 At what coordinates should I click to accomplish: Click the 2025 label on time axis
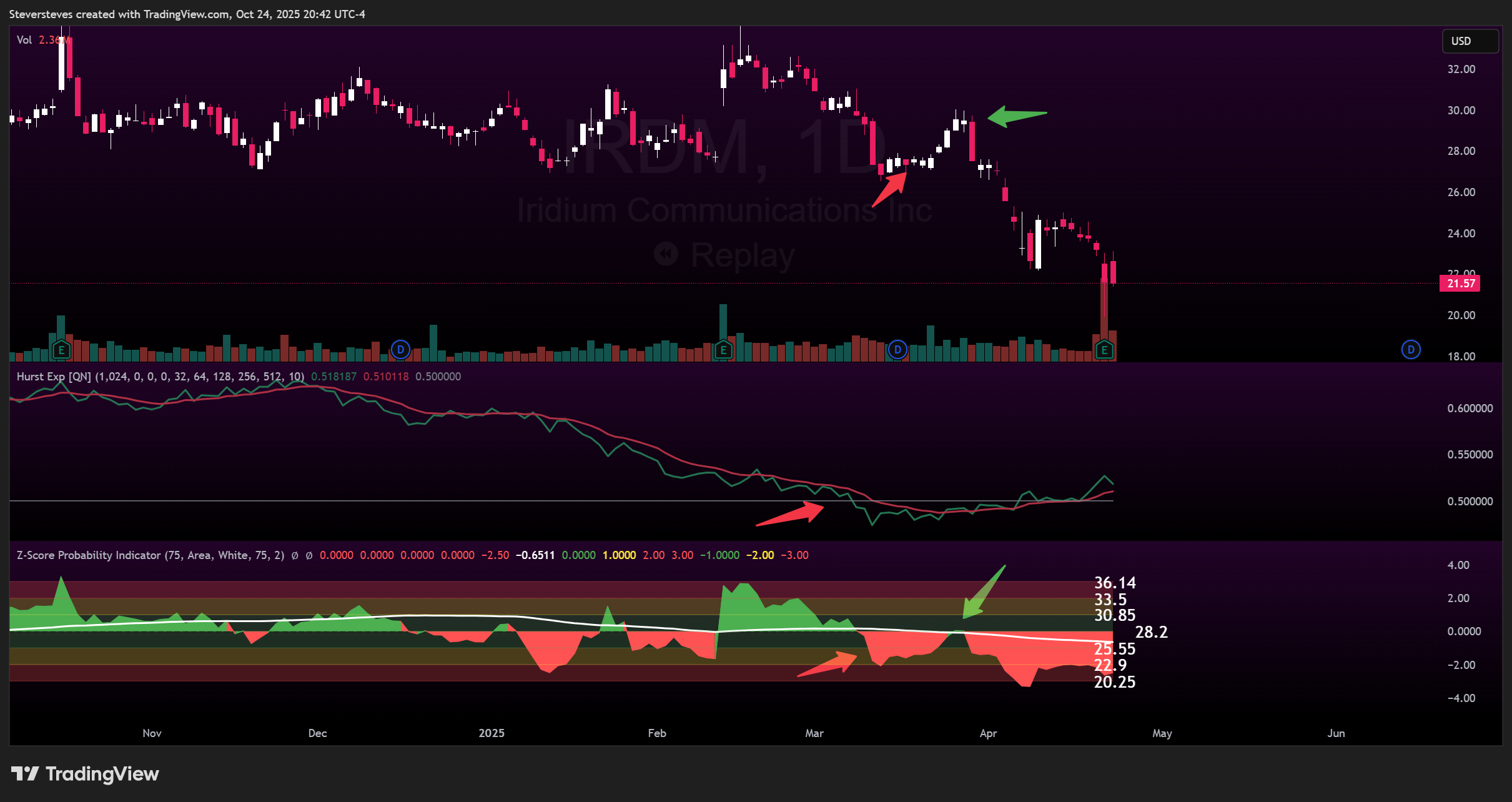coord(492,733)
